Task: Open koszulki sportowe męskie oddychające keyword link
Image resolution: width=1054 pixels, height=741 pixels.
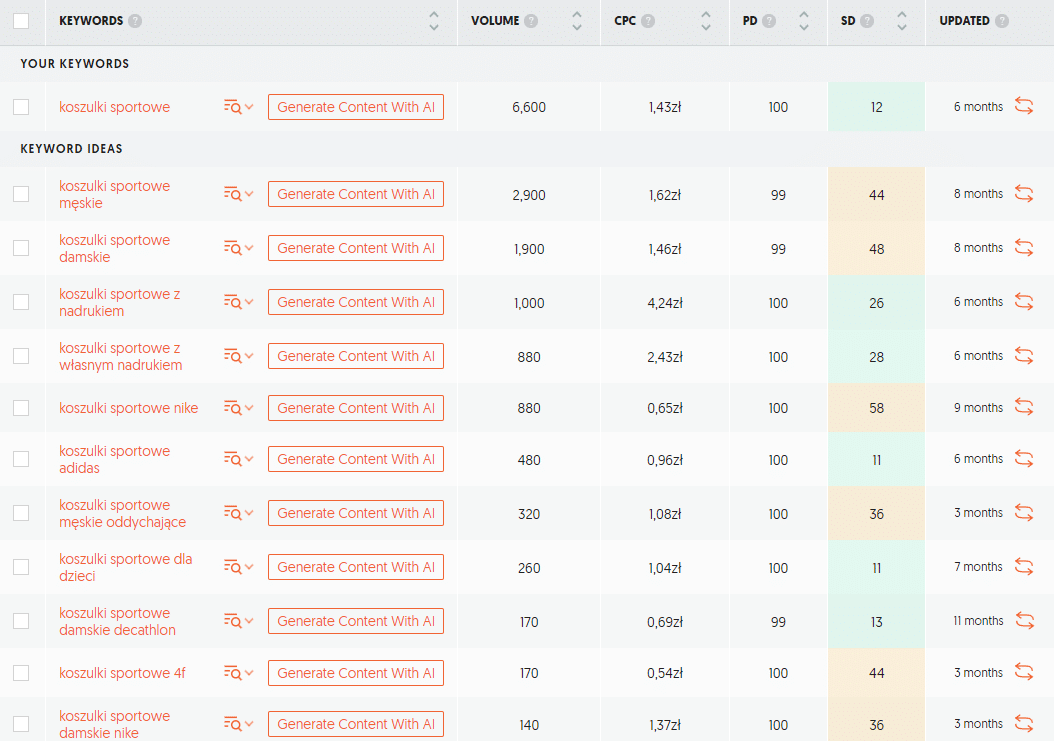Action: (x=122, y=513)
